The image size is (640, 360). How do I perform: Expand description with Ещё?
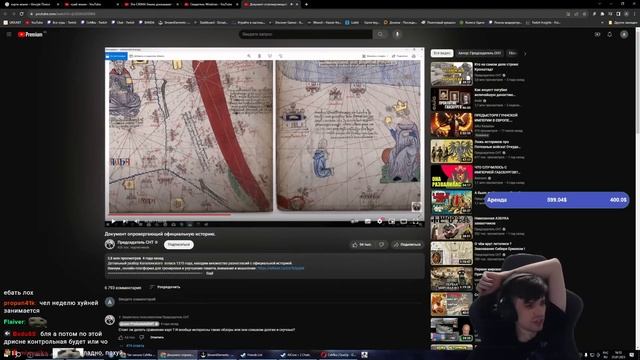209,273
